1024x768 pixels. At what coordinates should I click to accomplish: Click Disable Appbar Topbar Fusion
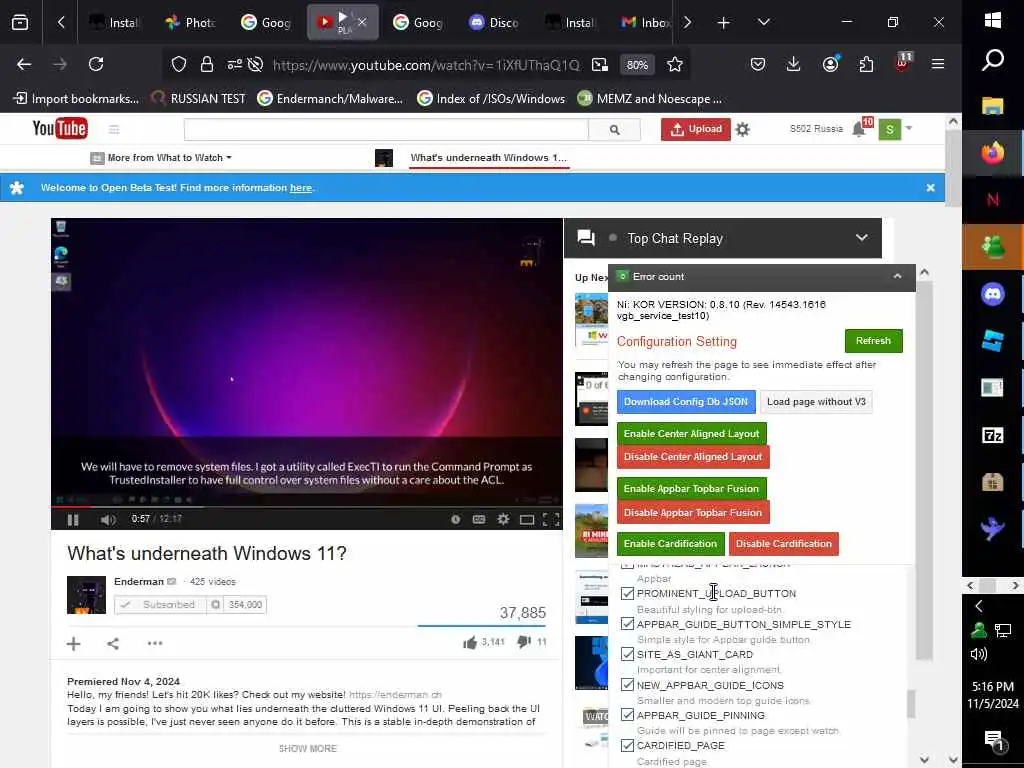693,513
